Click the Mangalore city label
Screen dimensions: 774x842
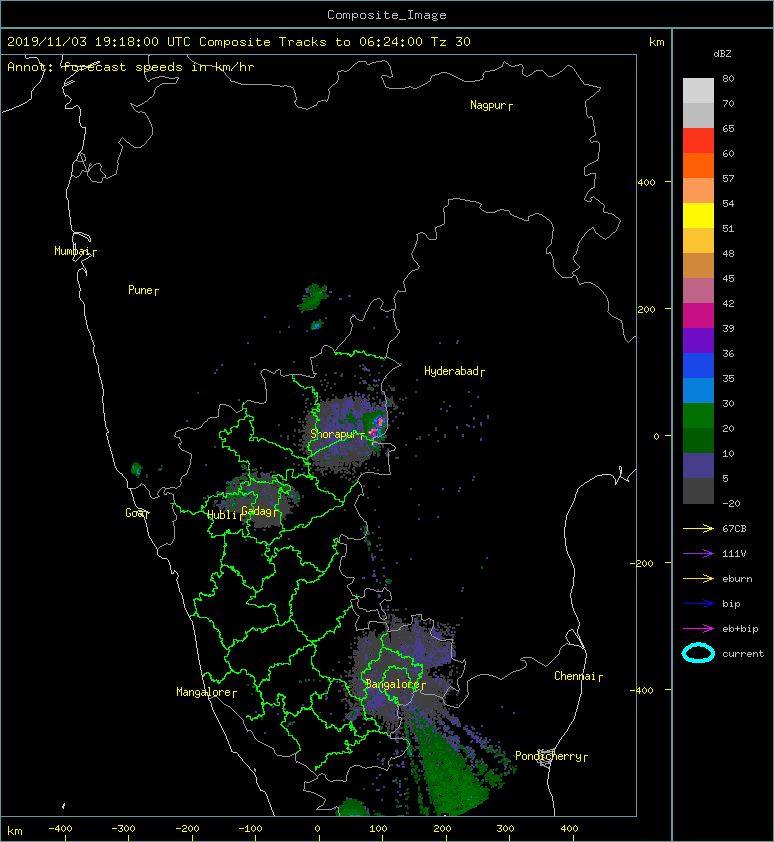point(206,692)
